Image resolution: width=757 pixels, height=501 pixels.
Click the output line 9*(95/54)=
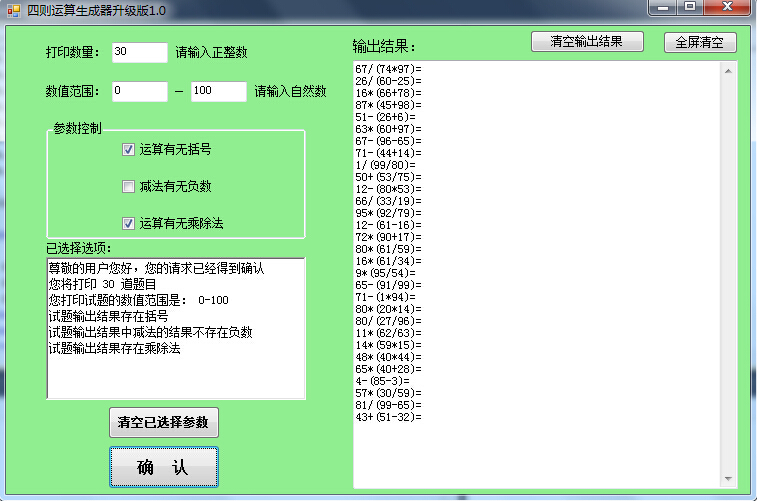tap(385, 273)
